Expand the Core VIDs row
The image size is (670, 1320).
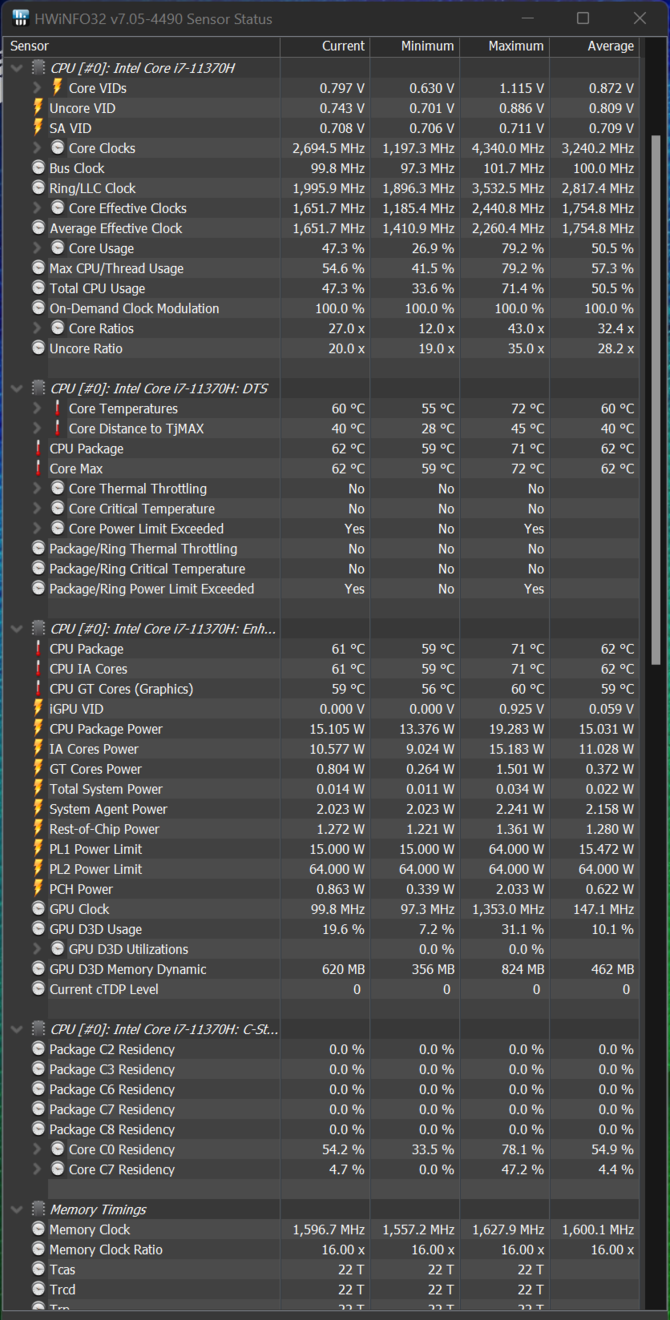tap(37, 88)
